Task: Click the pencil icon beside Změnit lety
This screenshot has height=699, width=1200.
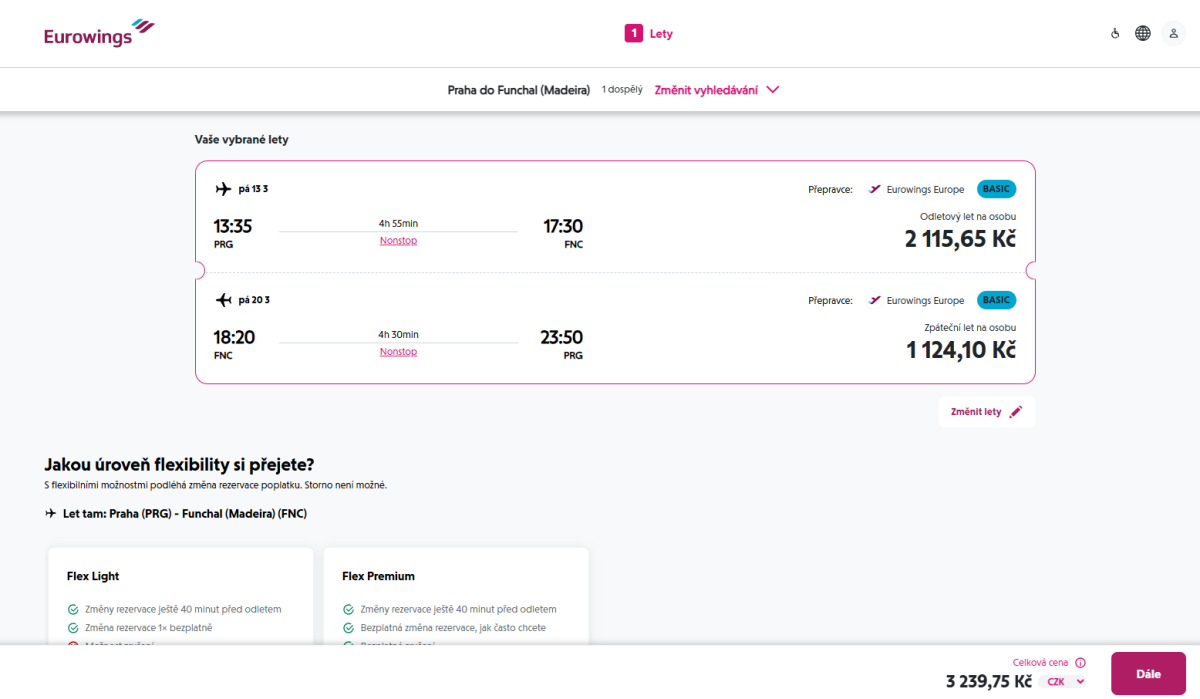Action: [1016, 412]
